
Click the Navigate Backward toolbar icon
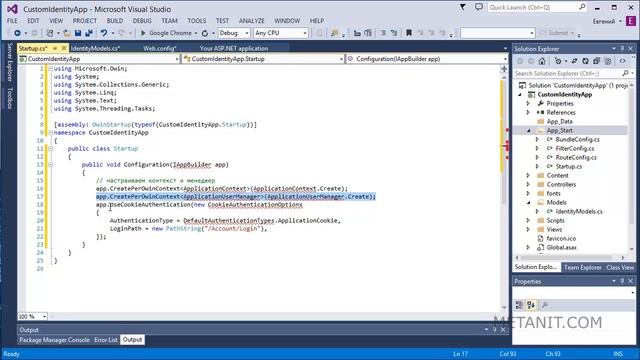tap(17, 33)
